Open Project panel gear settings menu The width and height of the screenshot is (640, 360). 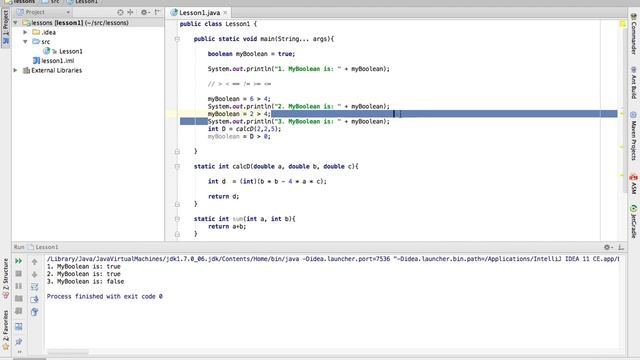point(145,13)
